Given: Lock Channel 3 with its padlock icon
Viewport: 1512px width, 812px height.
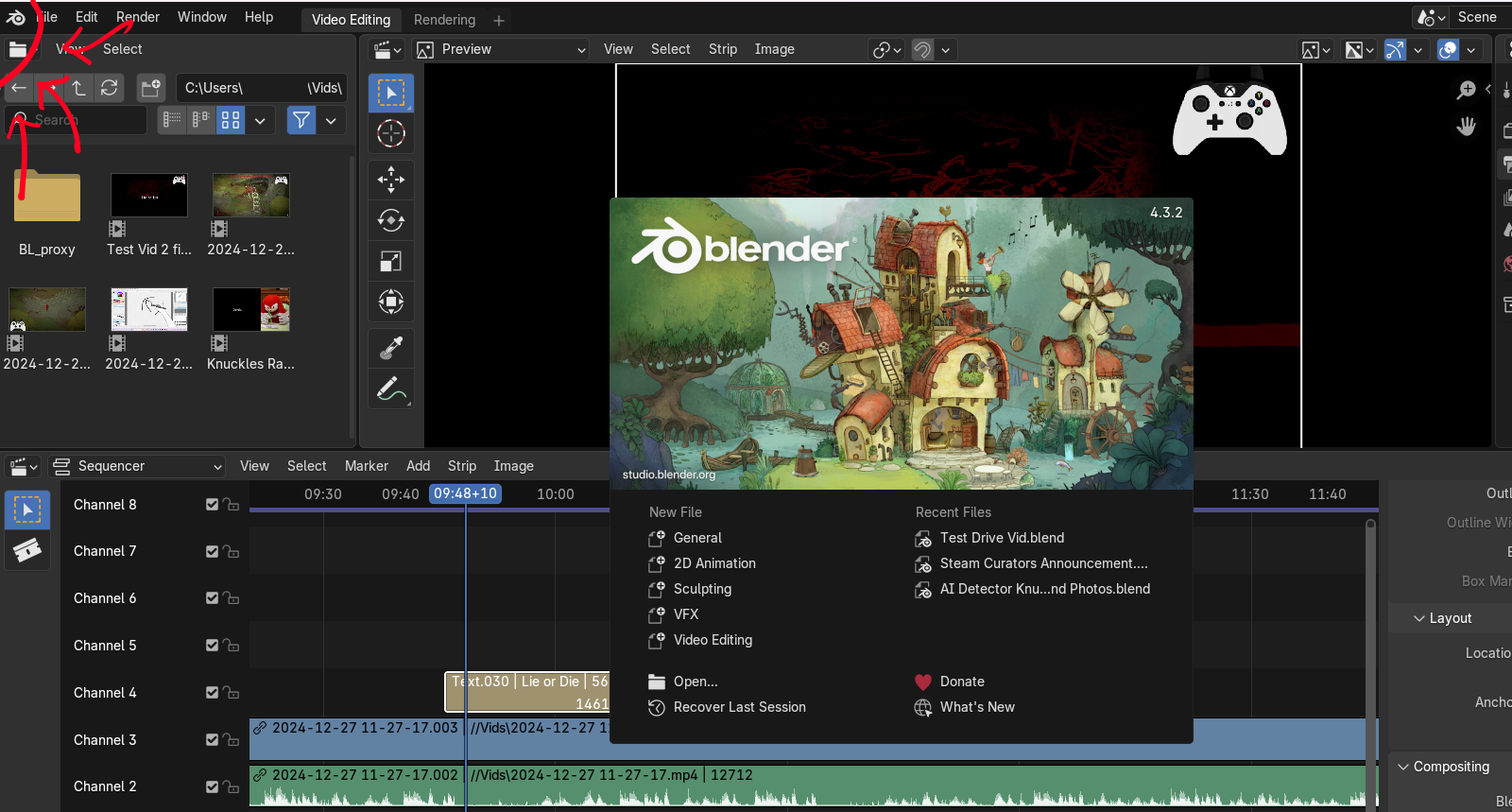Looking at the screenshot, I should [232, 740].
